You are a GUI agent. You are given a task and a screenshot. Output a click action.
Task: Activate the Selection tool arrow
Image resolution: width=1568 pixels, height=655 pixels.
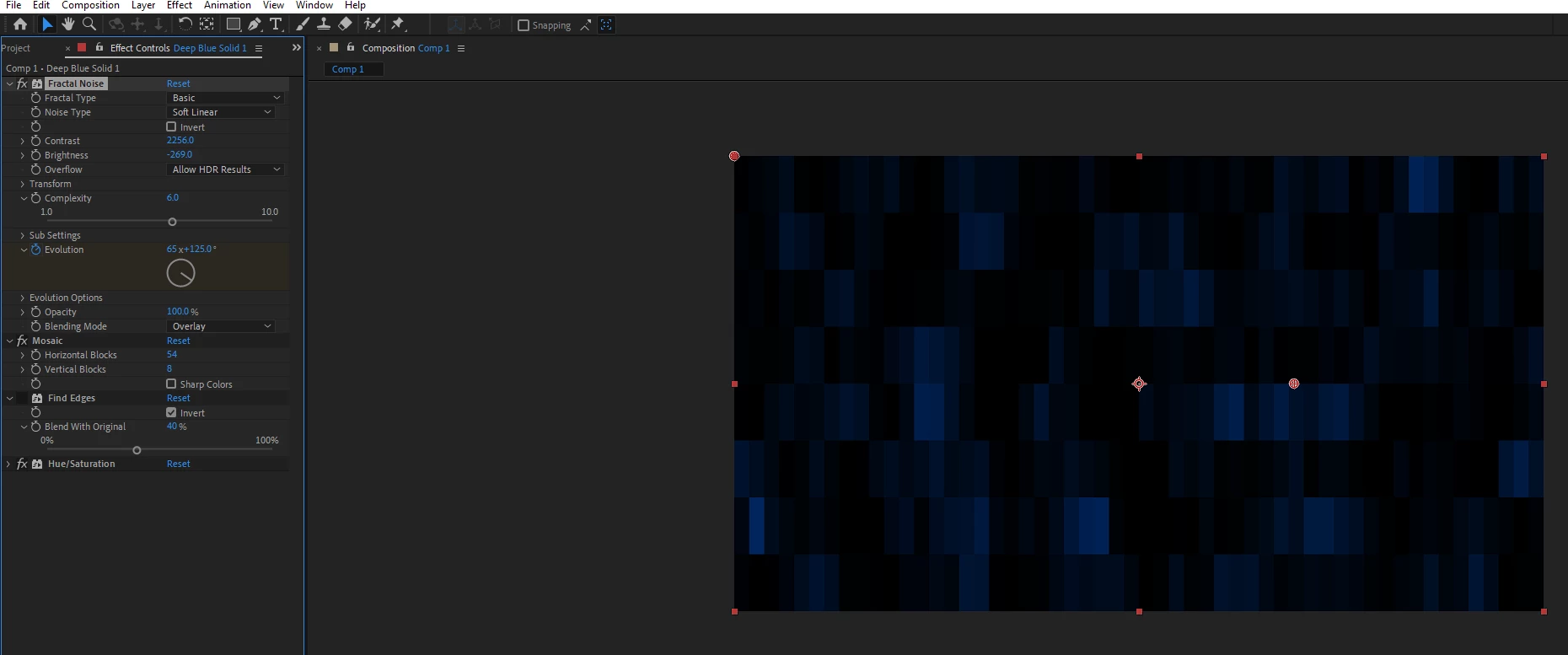47,24
